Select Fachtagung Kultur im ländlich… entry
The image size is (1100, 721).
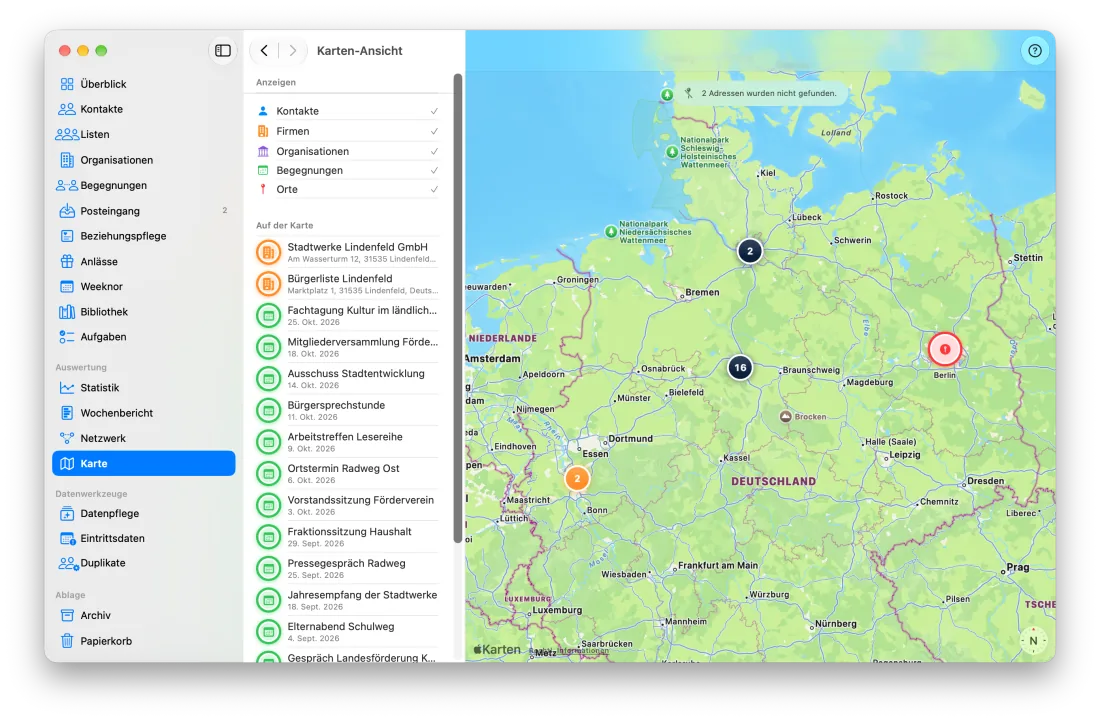pos(348,316)
